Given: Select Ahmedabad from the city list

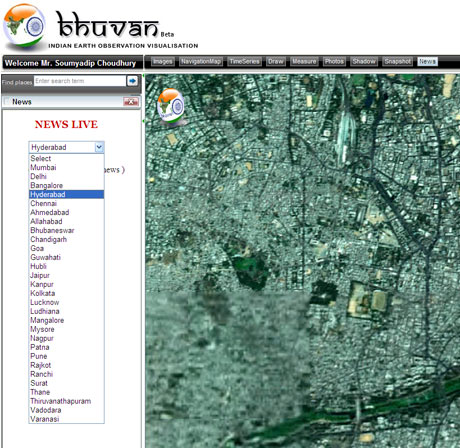Looking at the screenshot, I should coord(67,212).
